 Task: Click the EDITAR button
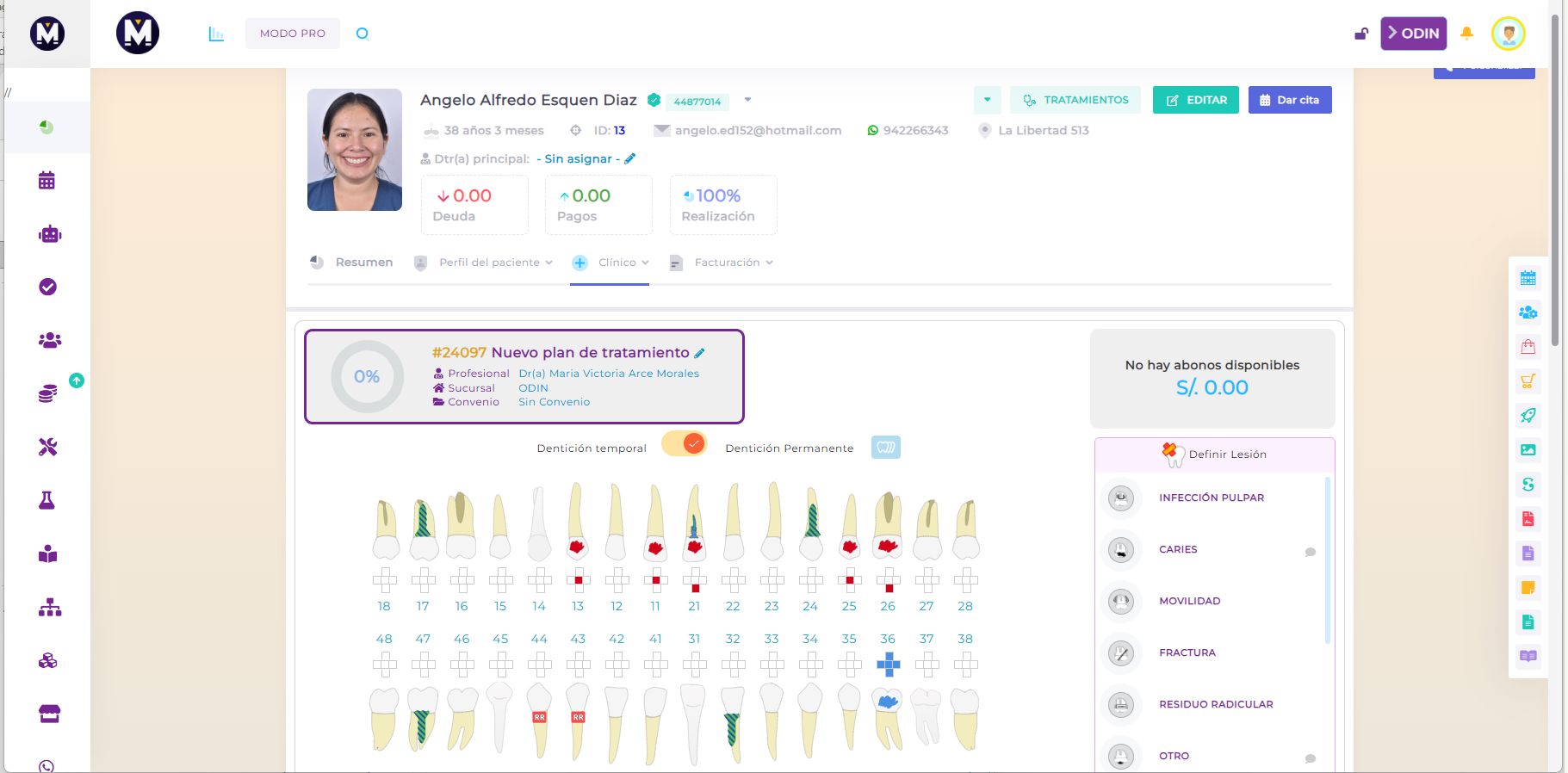[1197, 100]
